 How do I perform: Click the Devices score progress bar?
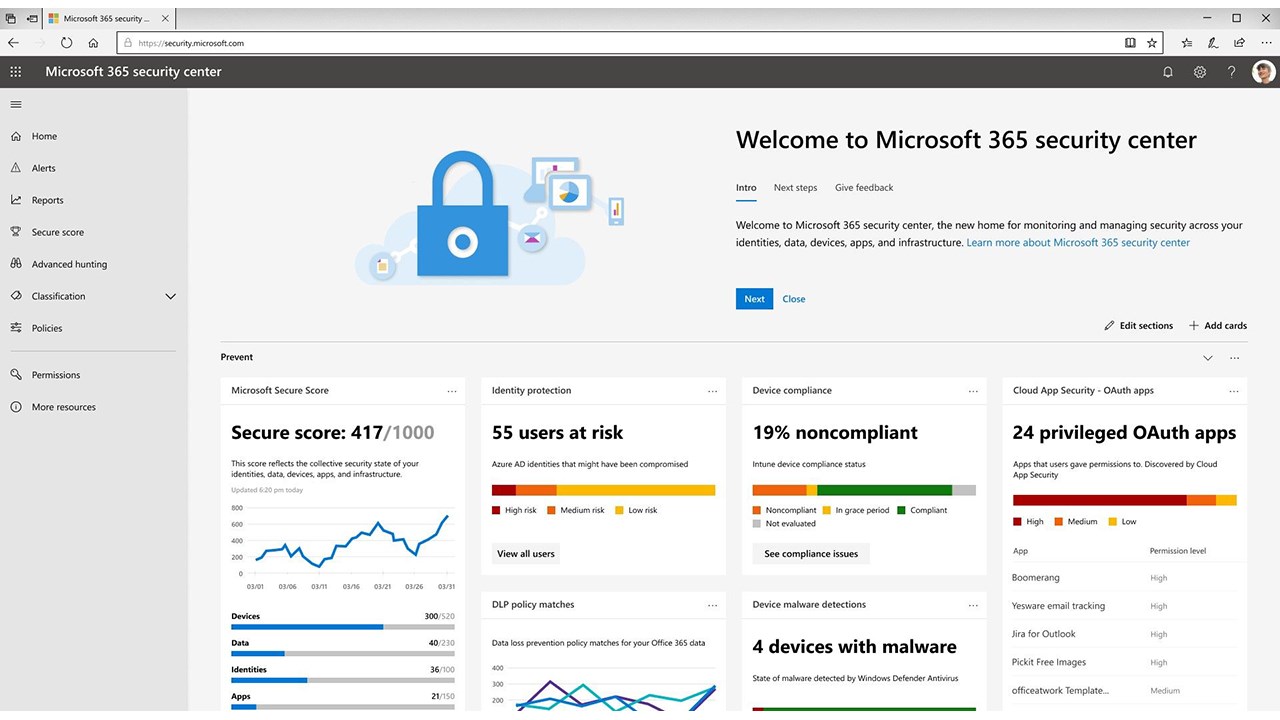[x=343, y=627]
